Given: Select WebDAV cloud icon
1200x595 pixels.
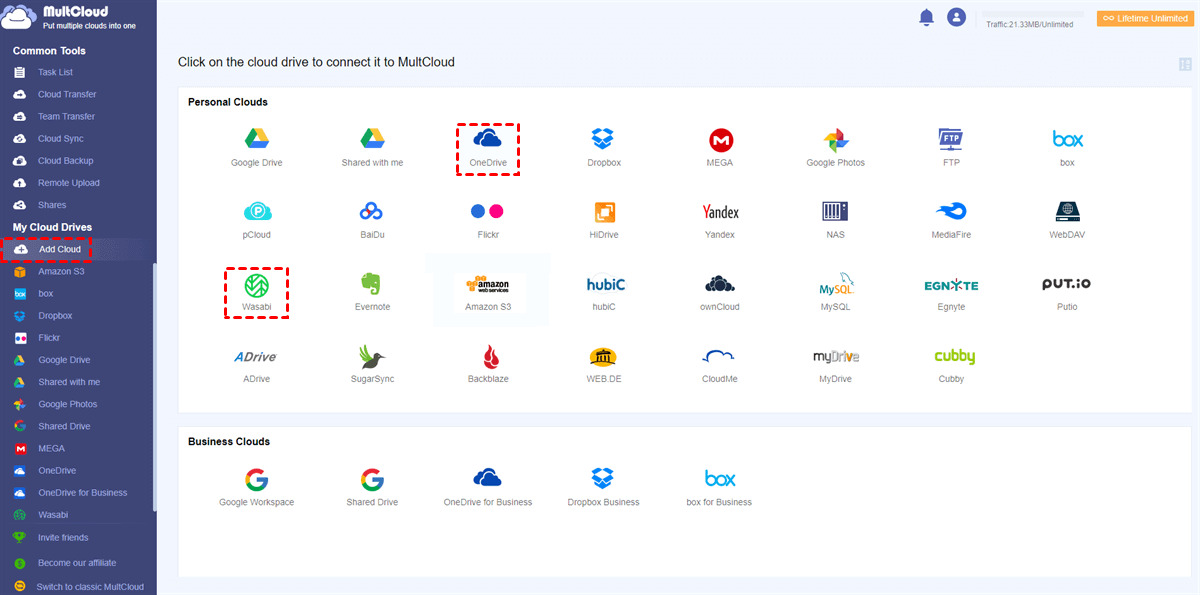Looking at the screenshot, I should (x=1067, y=219).
